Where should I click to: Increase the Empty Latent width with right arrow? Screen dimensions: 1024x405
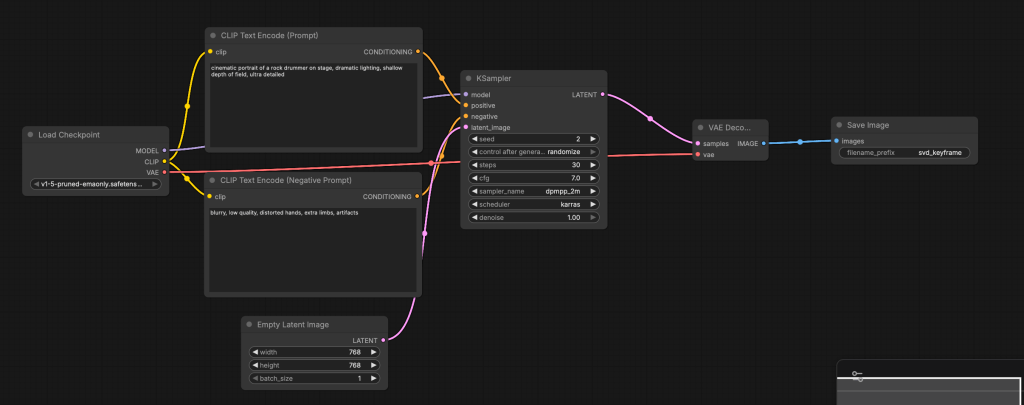click(374, 352)
